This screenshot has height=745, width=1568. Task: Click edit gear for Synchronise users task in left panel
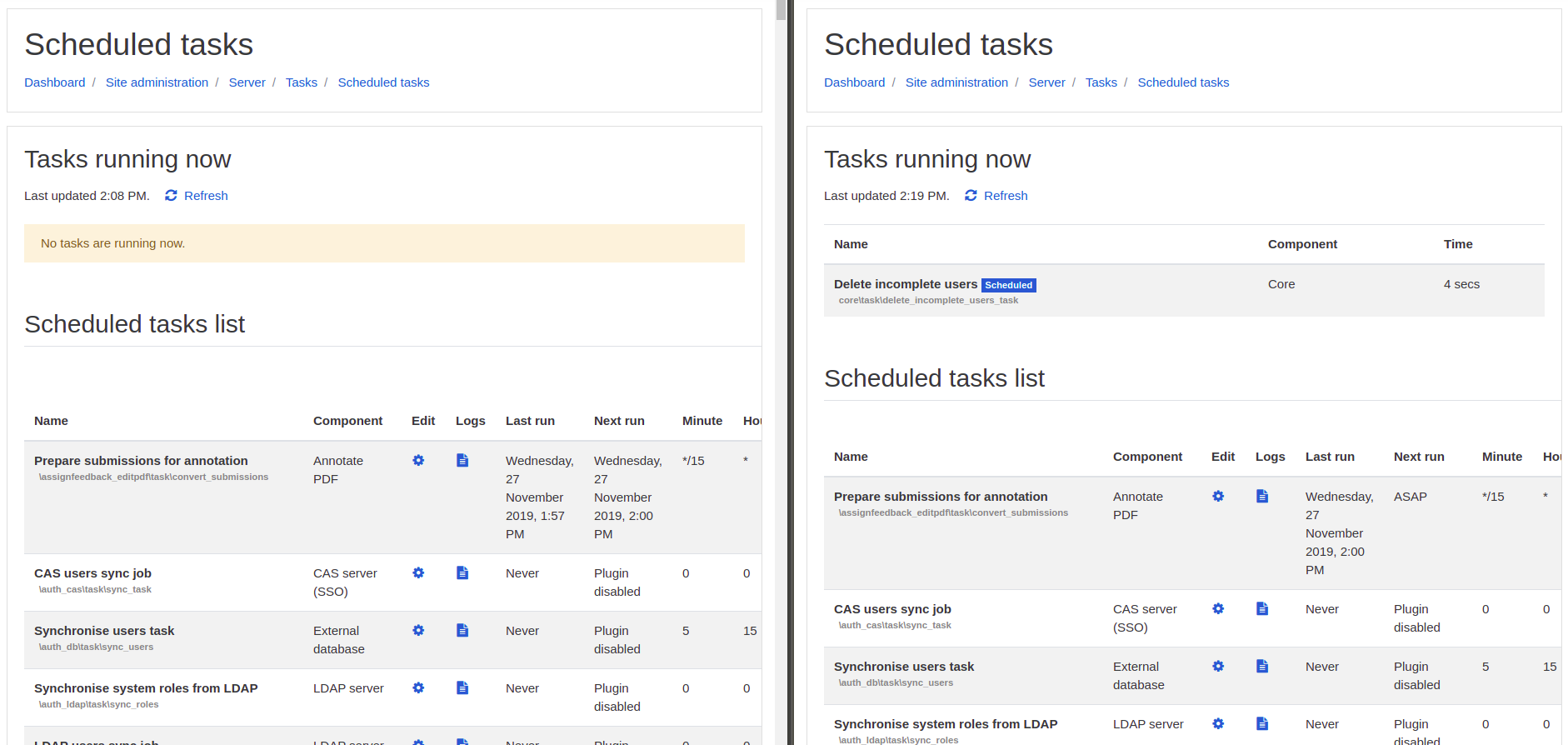coord(418,630)
